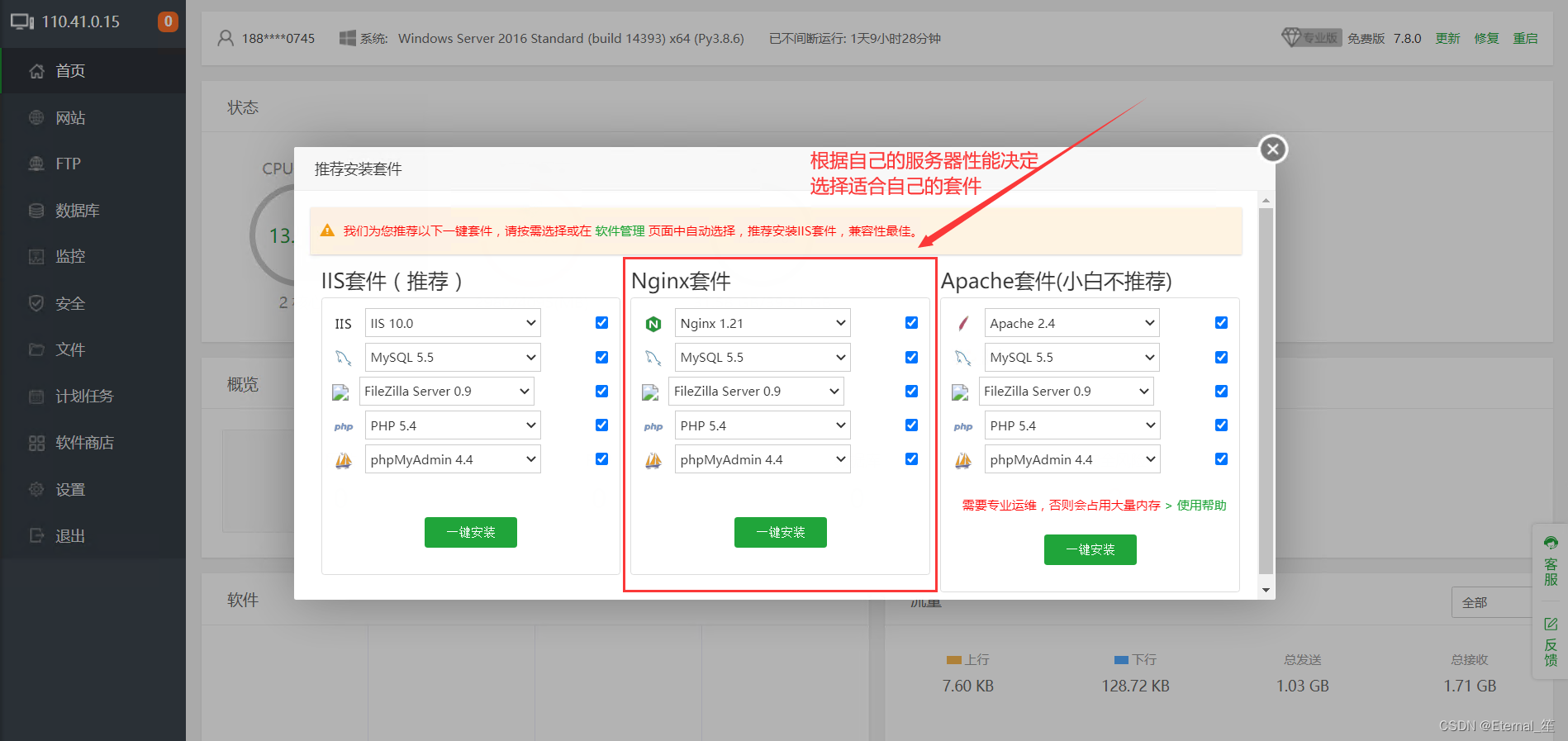The image size is (1568, 741).
Task: Click the 反馈 feedback edit icon
Action: point(1551,625)
